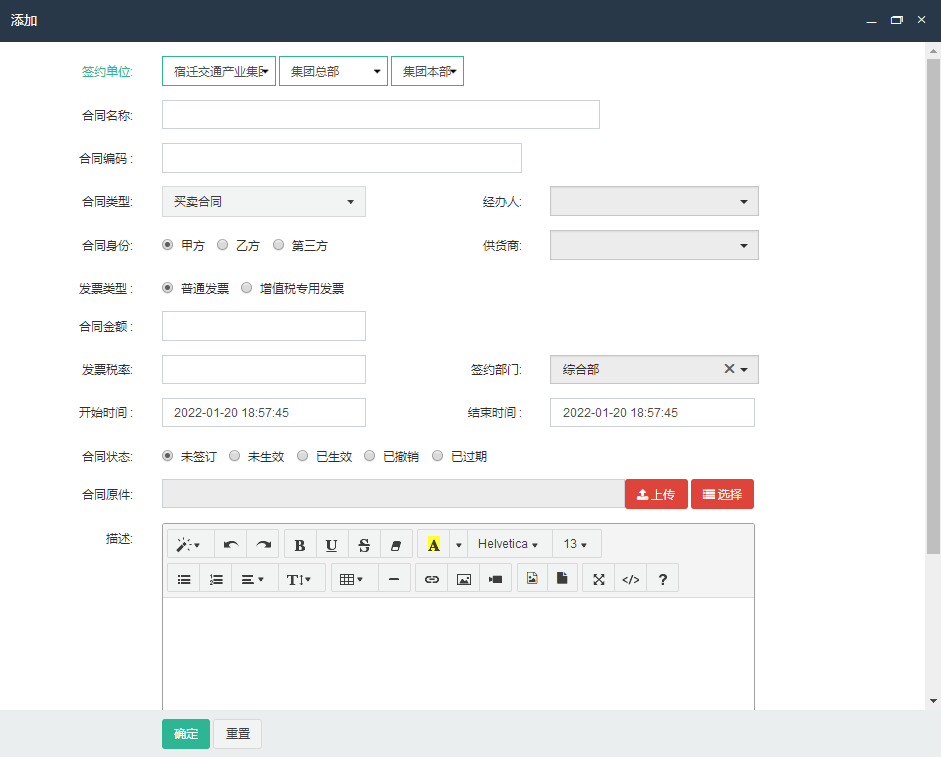
Task: Click the eraser icon to clear formatting
Action: [395, 545]
